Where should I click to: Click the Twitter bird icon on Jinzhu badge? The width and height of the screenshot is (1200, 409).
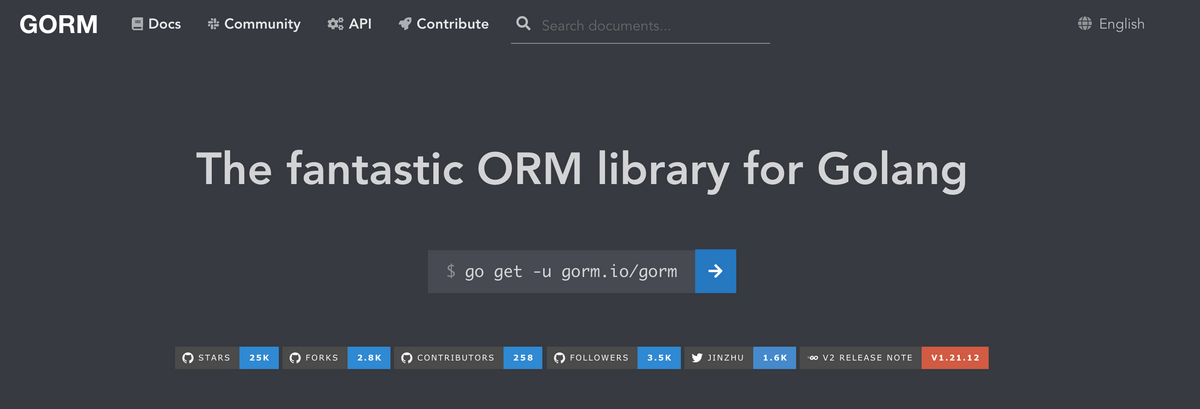[x=697, y=358]
